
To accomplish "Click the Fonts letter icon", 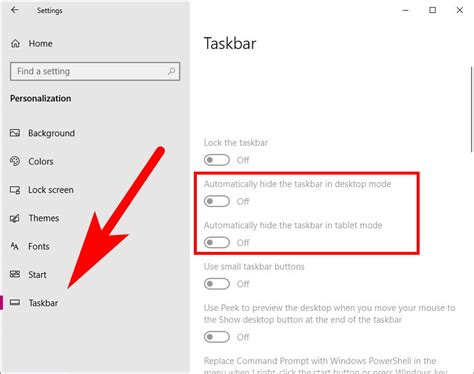I will (x=14, y=246).
